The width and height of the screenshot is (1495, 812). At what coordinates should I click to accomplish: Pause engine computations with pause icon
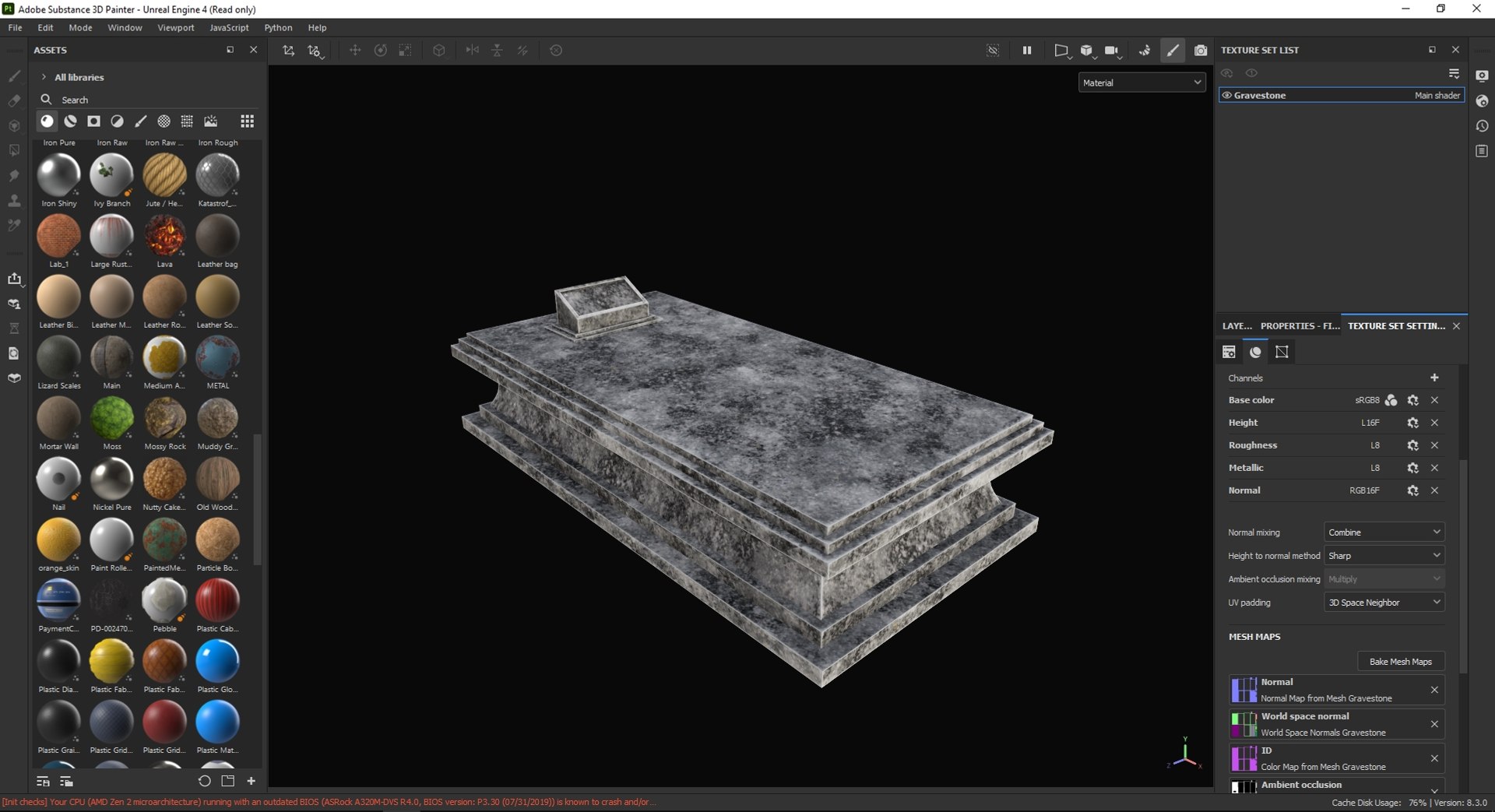point(1027,51)
